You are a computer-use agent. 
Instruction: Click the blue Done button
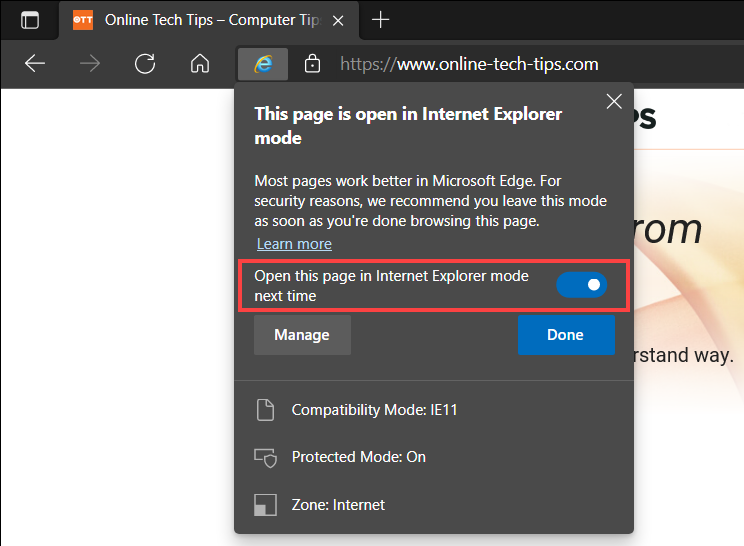[x=565, y=335]
